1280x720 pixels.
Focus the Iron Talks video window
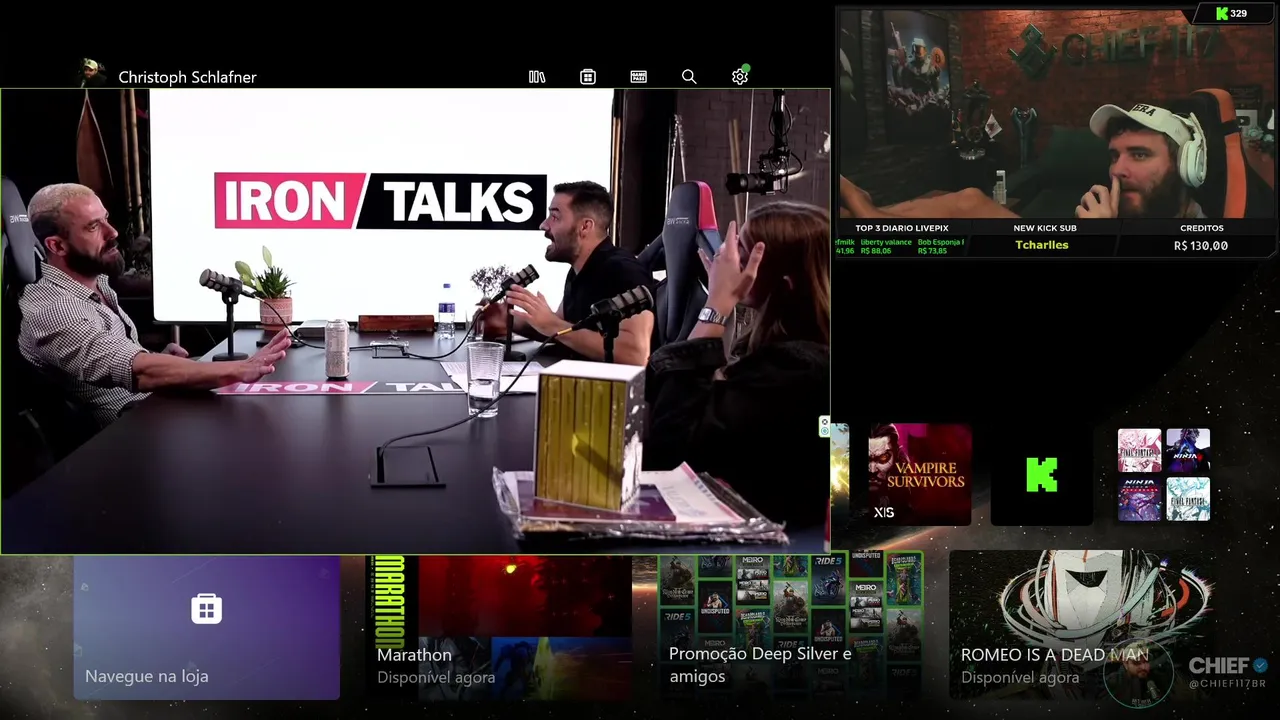coord(415,321)
